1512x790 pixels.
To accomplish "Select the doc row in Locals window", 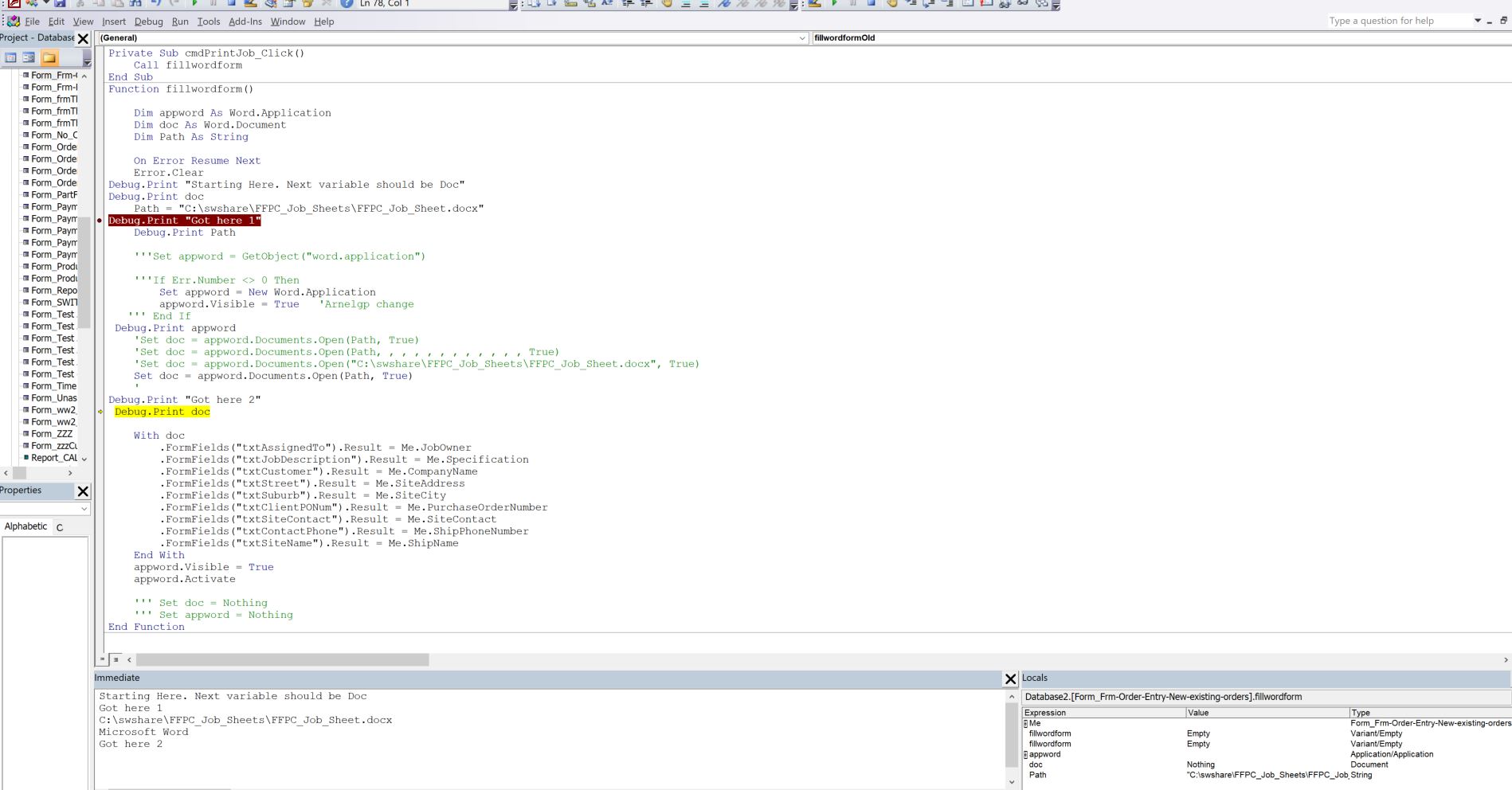I will coord(1267,765).
